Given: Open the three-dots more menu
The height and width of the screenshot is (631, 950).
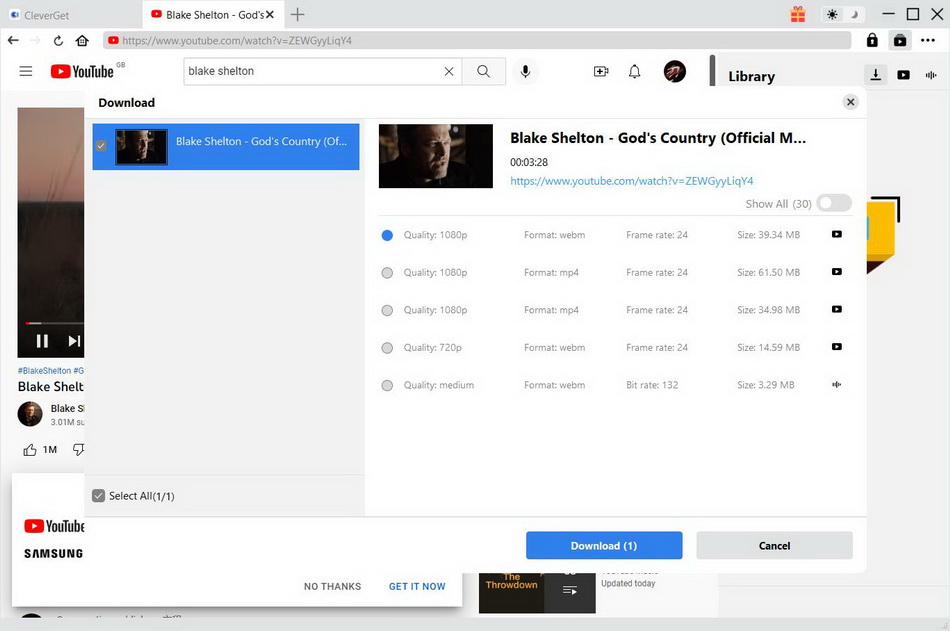Looking at the screenshot, I should click(x=928, y=41).
